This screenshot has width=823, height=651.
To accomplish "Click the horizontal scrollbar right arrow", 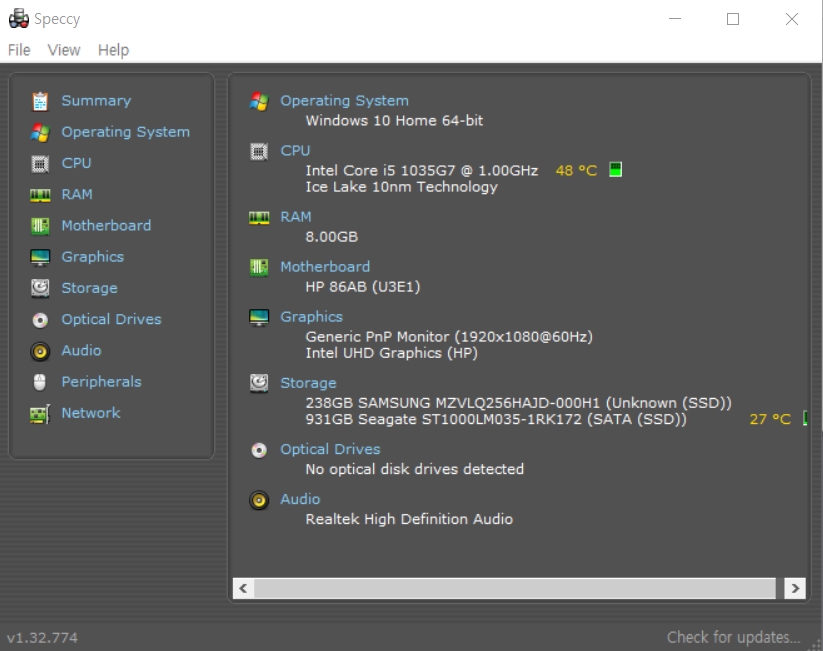I will point(795,589).
